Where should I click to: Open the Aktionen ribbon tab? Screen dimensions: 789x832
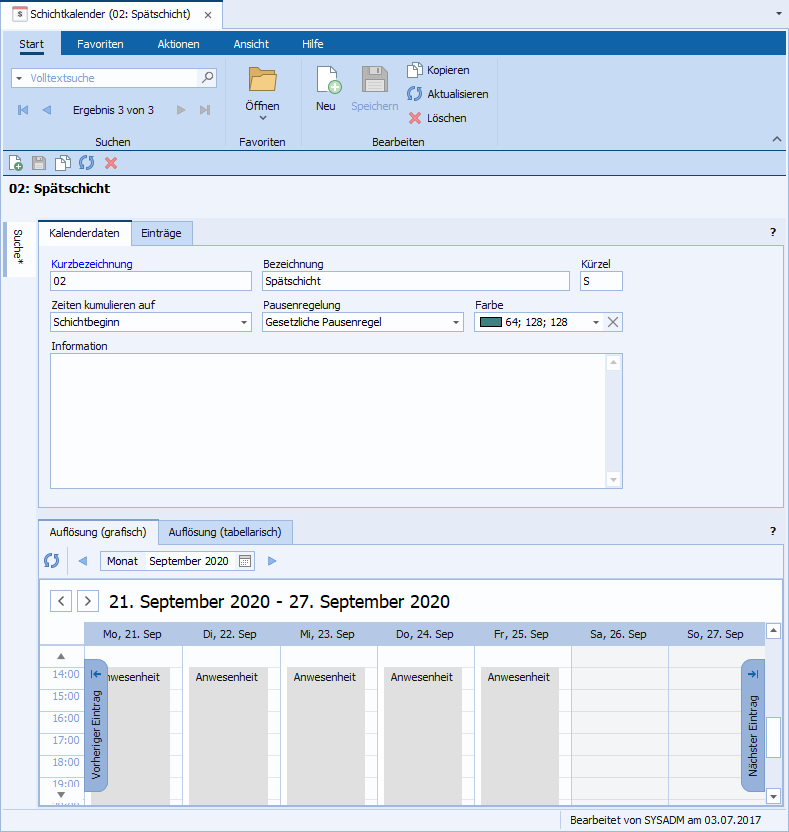pos(178,44)
